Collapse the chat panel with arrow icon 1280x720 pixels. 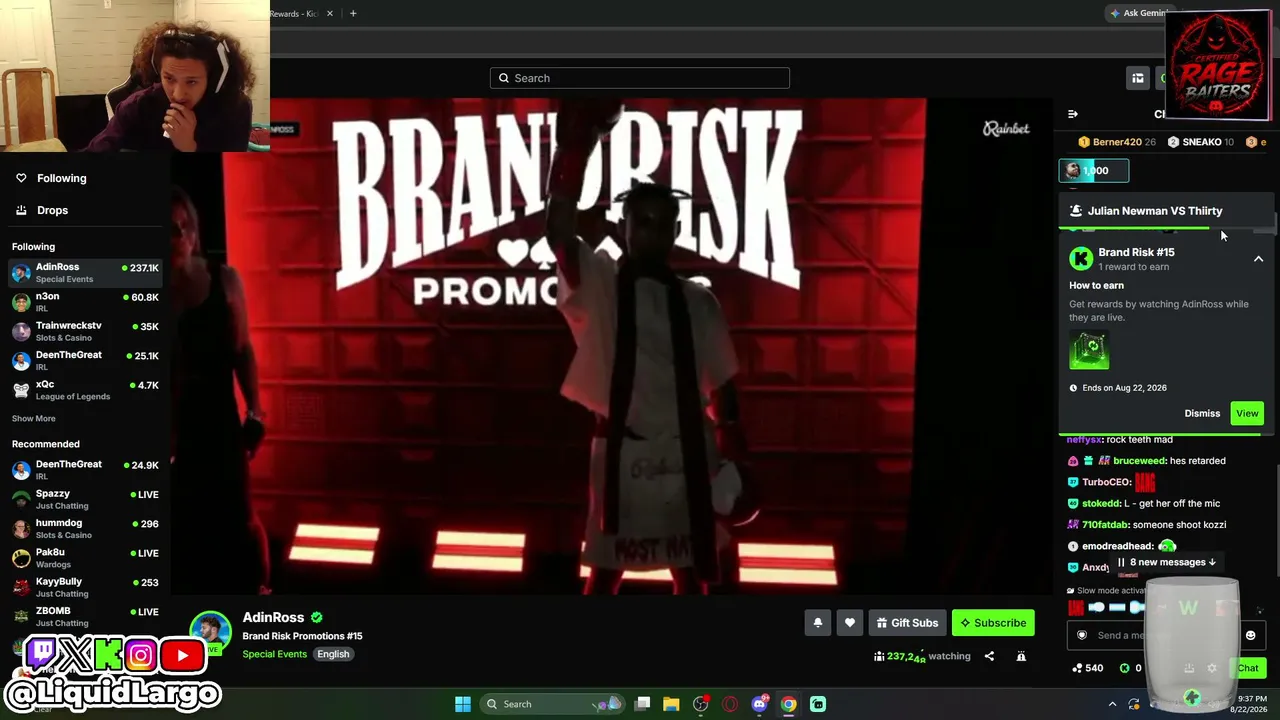point(1073,114)
